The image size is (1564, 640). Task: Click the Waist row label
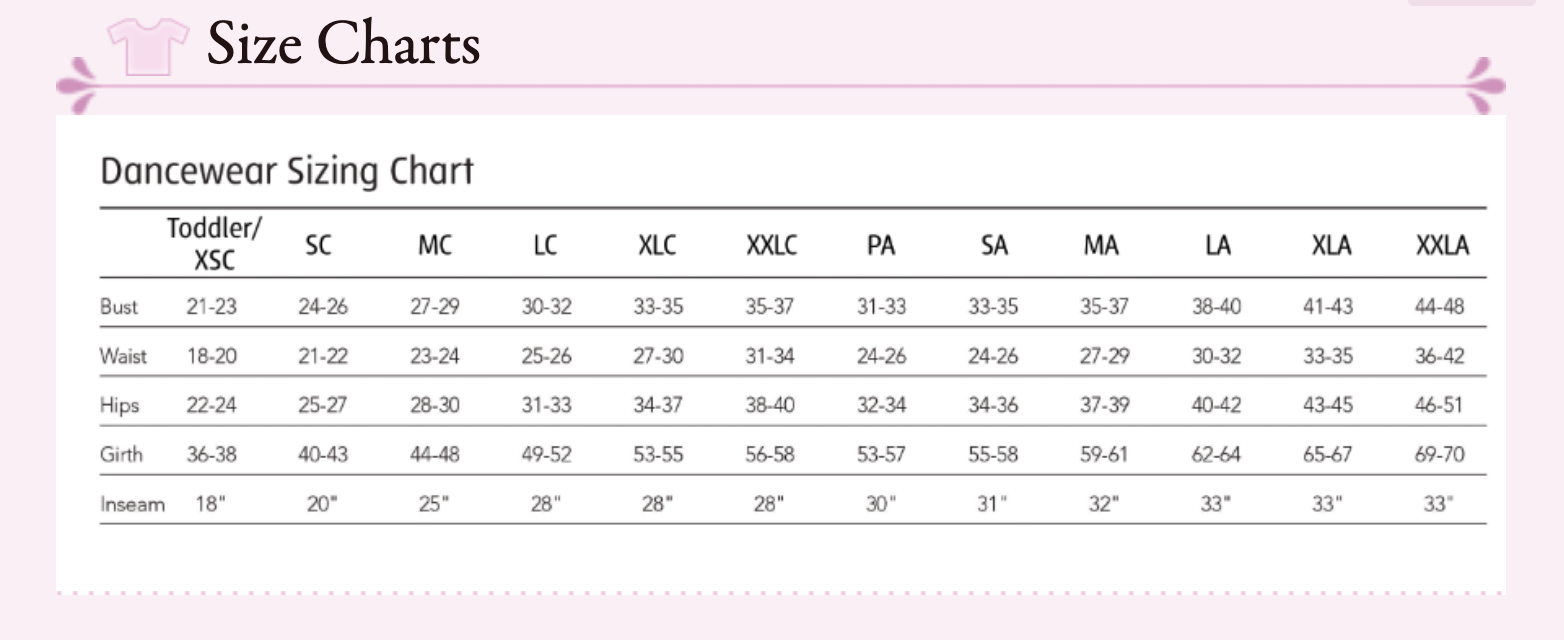click(x=123, y=356)
